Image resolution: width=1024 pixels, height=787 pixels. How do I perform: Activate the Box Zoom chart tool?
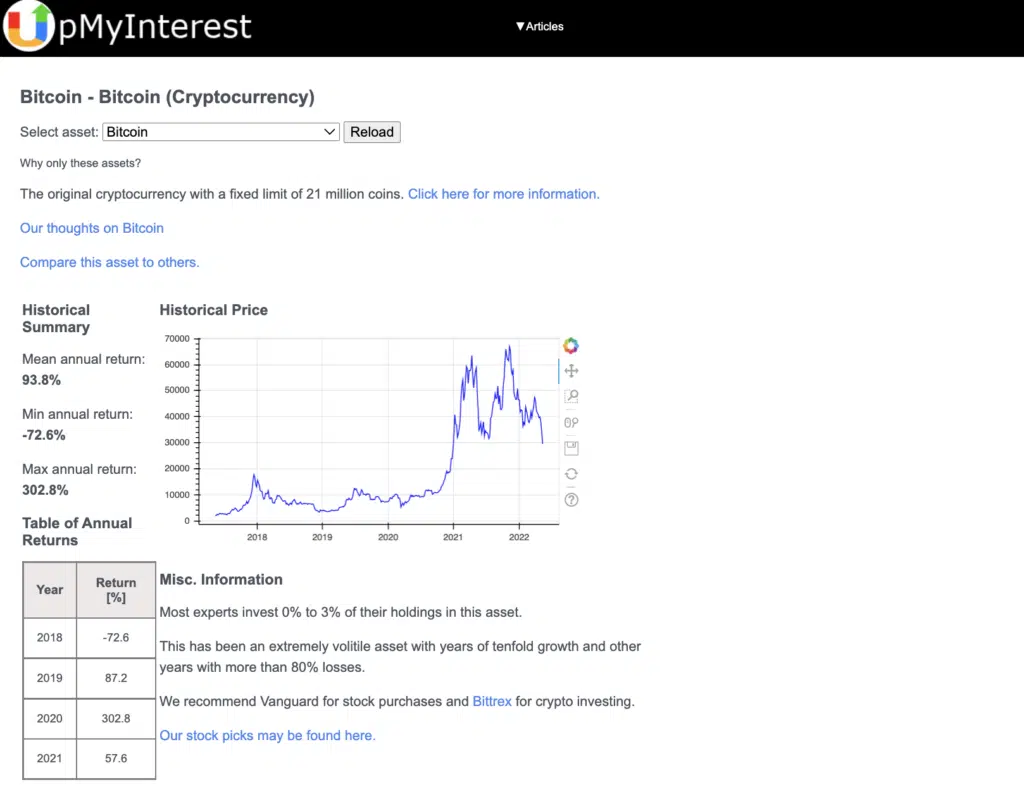(x=571, y=397)
